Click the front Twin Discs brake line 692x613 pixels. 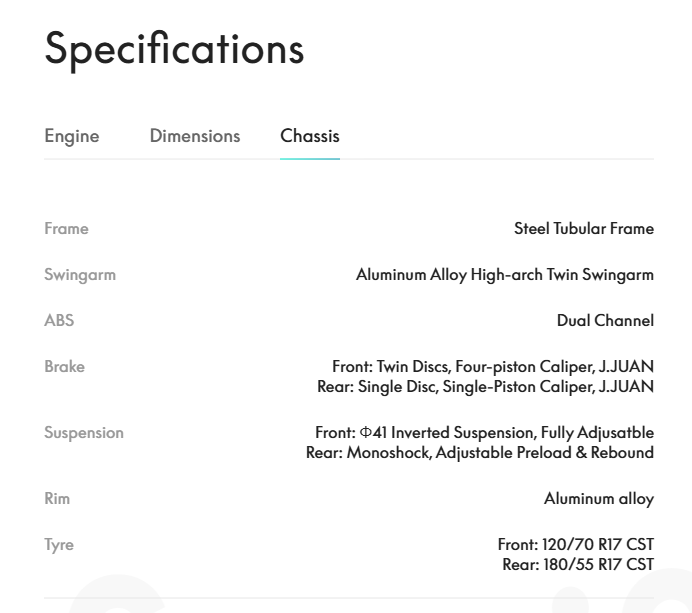pos(493,367)
